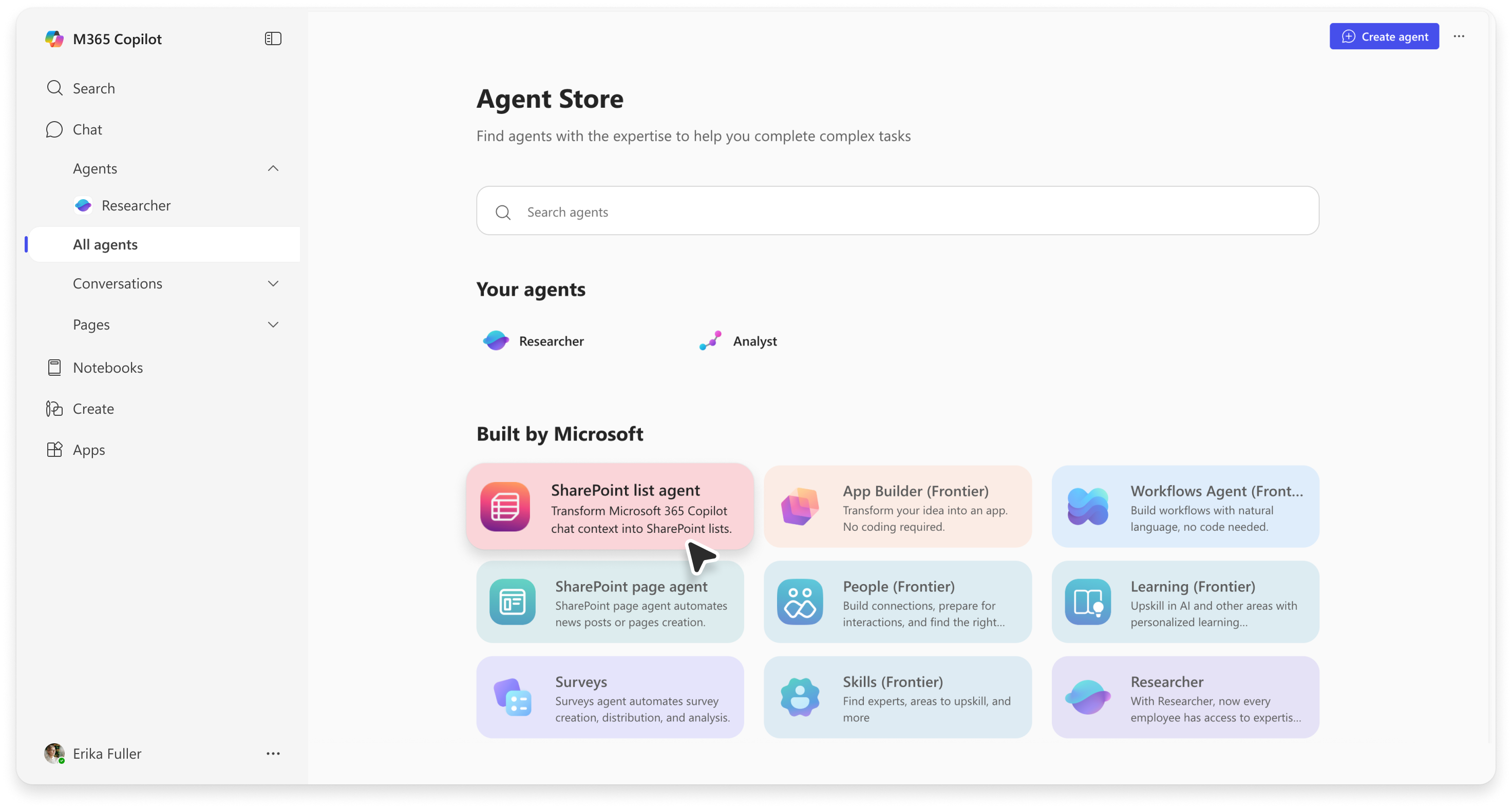The image size is (1512, 809).
Task: Open the top-right more options menu
Action: 1459,36
